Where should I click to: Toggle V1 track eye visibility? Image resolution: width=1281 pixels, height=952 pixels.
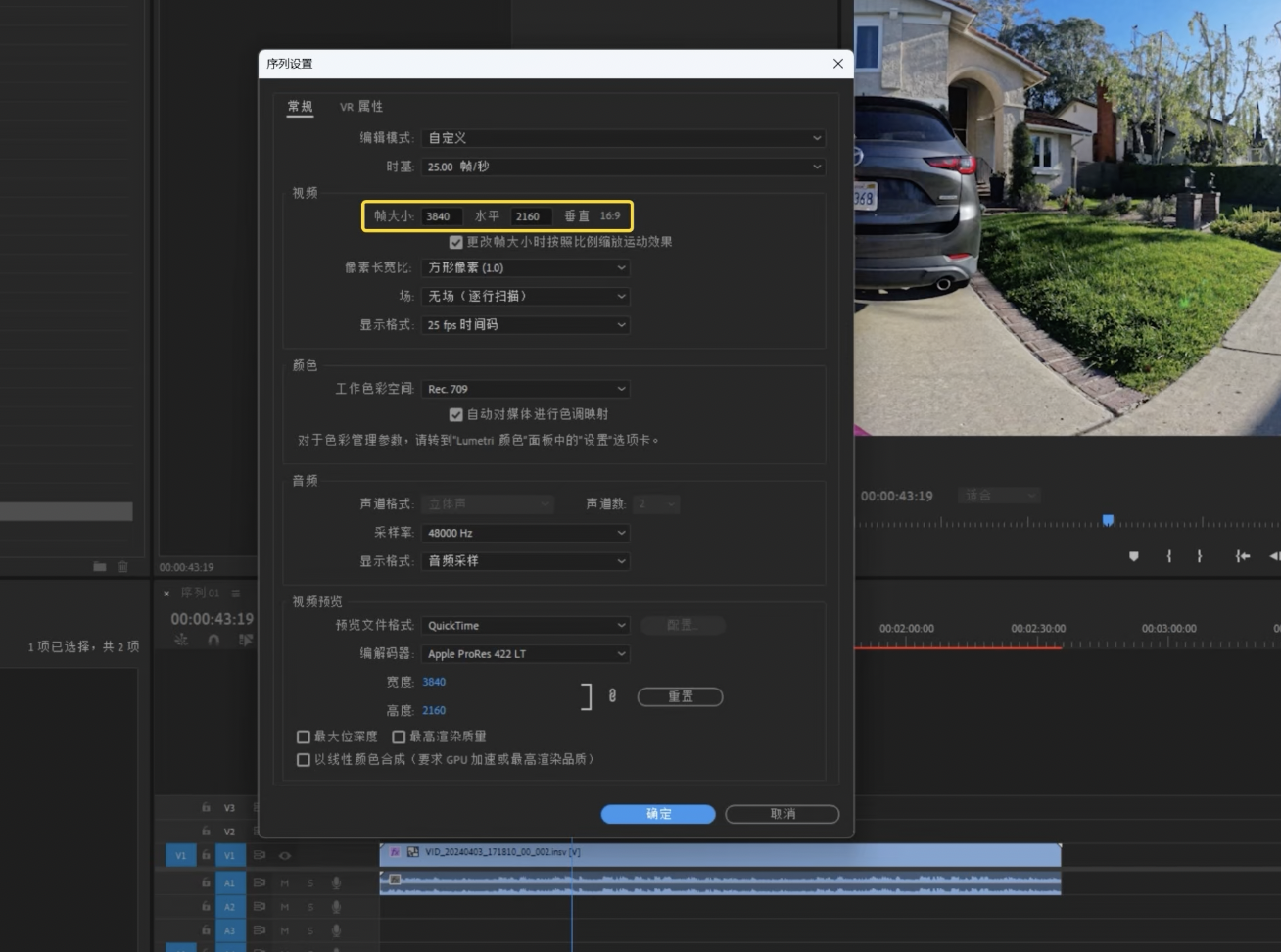click(285, 855)
